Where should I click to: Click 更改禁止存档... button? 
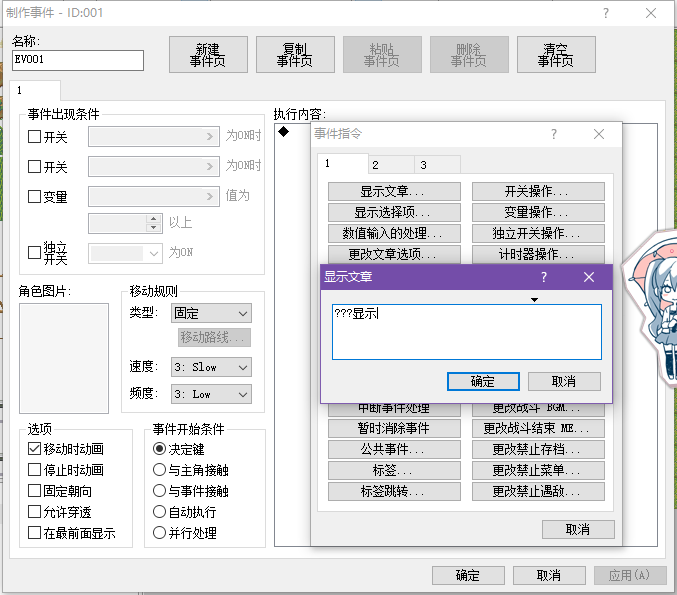click(x=538, y=449)
